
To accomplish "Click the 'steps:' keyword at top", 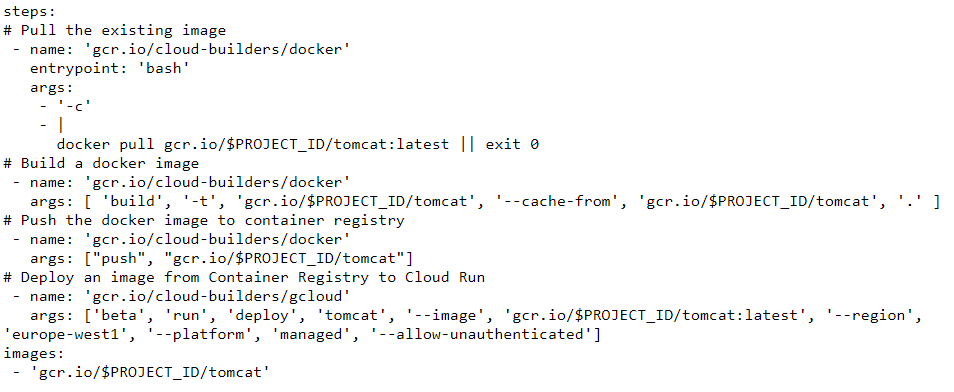I will (x=30, y=12).
